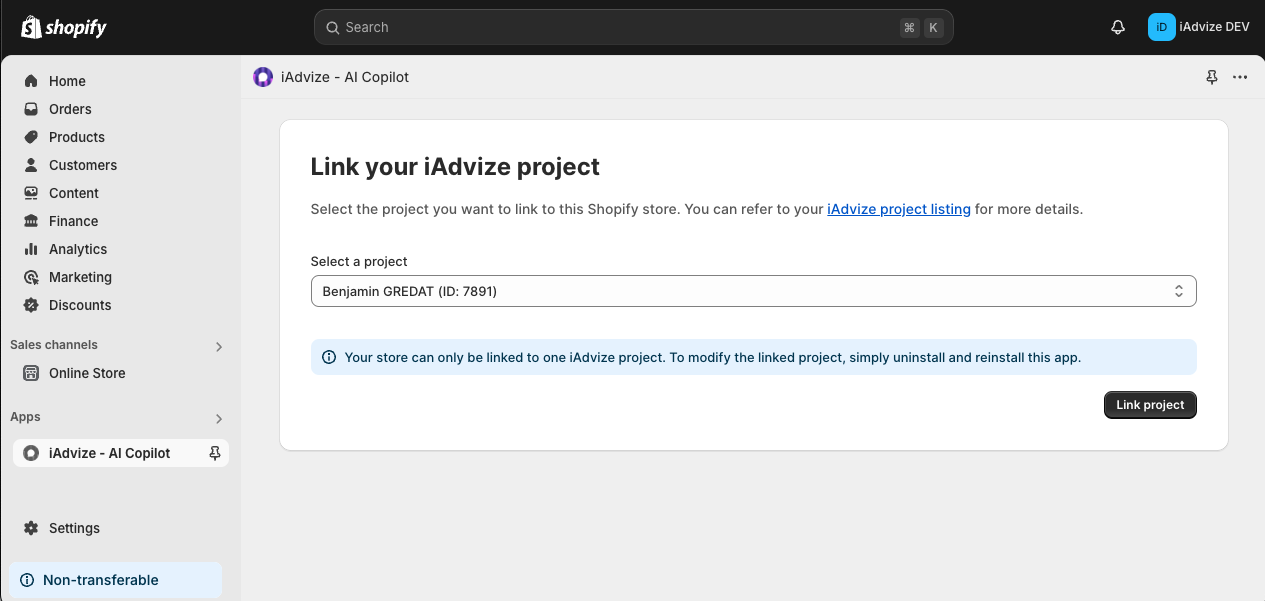Expand Sales channels section chevron
The image size is (1265, 601).
(219, 346)
